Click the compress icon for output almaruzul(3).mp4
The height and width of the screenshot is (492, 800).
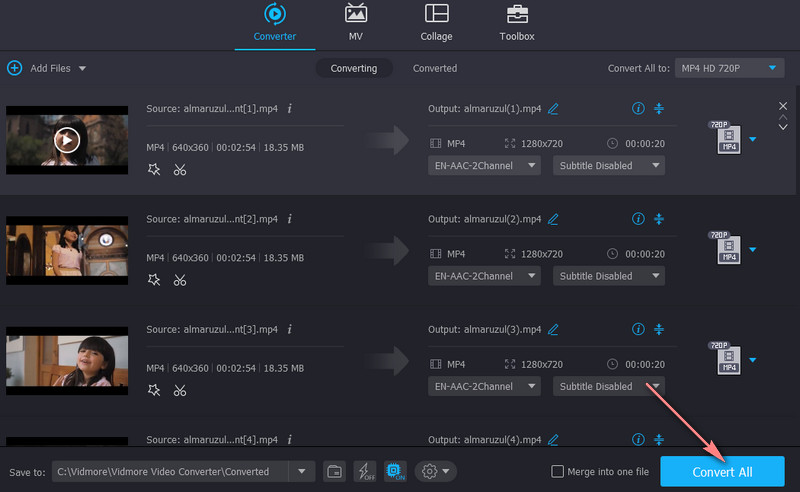click(x=659, y=329)
